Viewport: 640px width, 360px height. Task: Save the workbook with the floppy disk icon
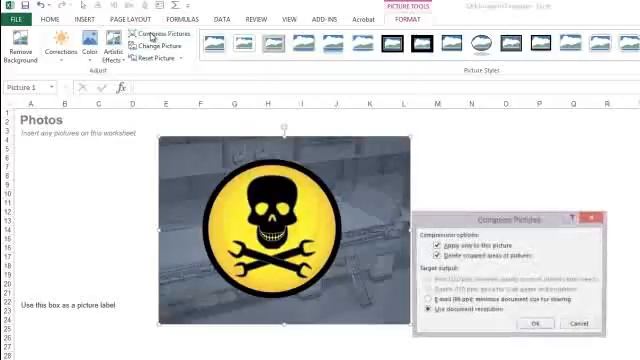(25, 5)
